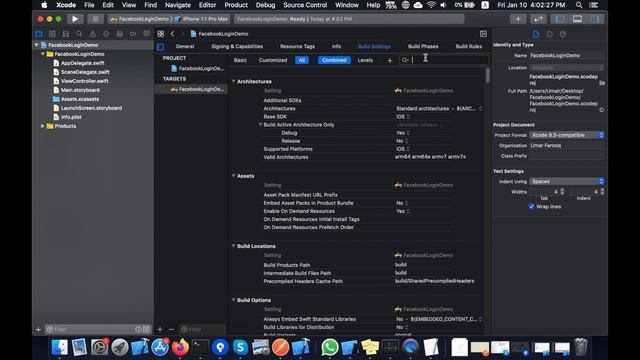
Task: Open the Find navigator
Action: [79, 34]
